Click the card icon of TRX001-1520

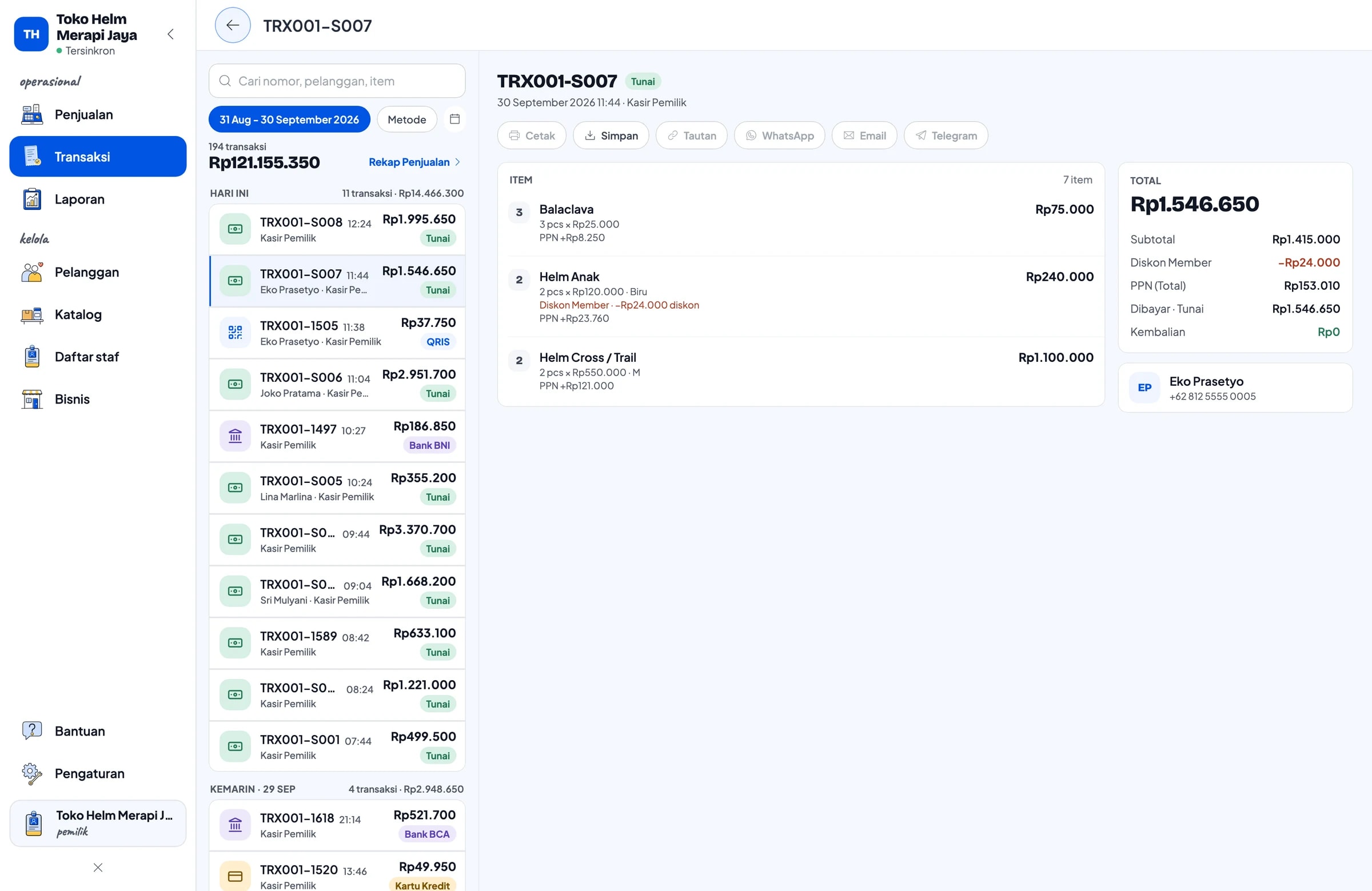(235, 876)
